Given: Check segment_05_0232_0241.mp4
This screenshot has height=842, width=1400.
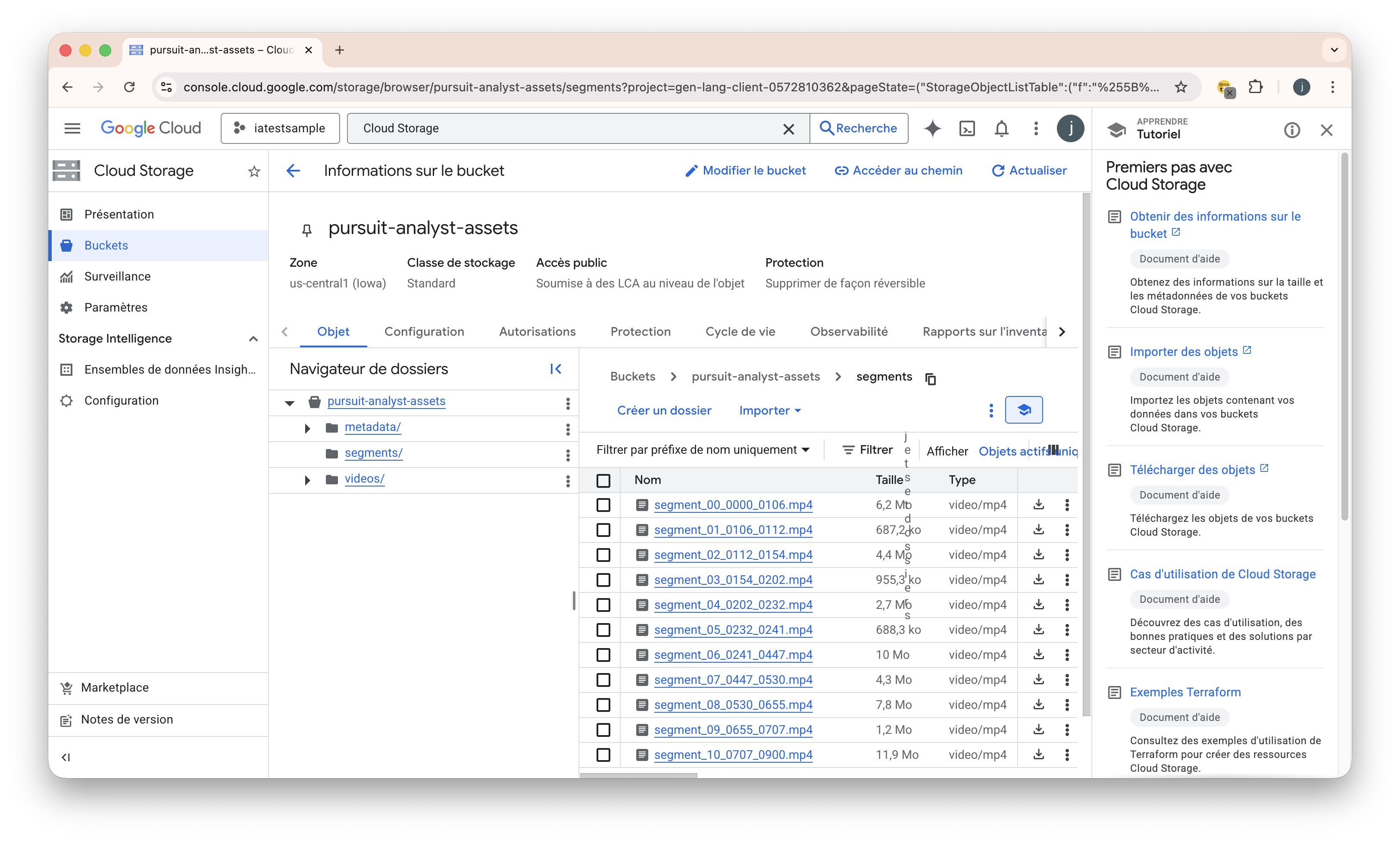Looking at the screenshot, I should 603,629.
